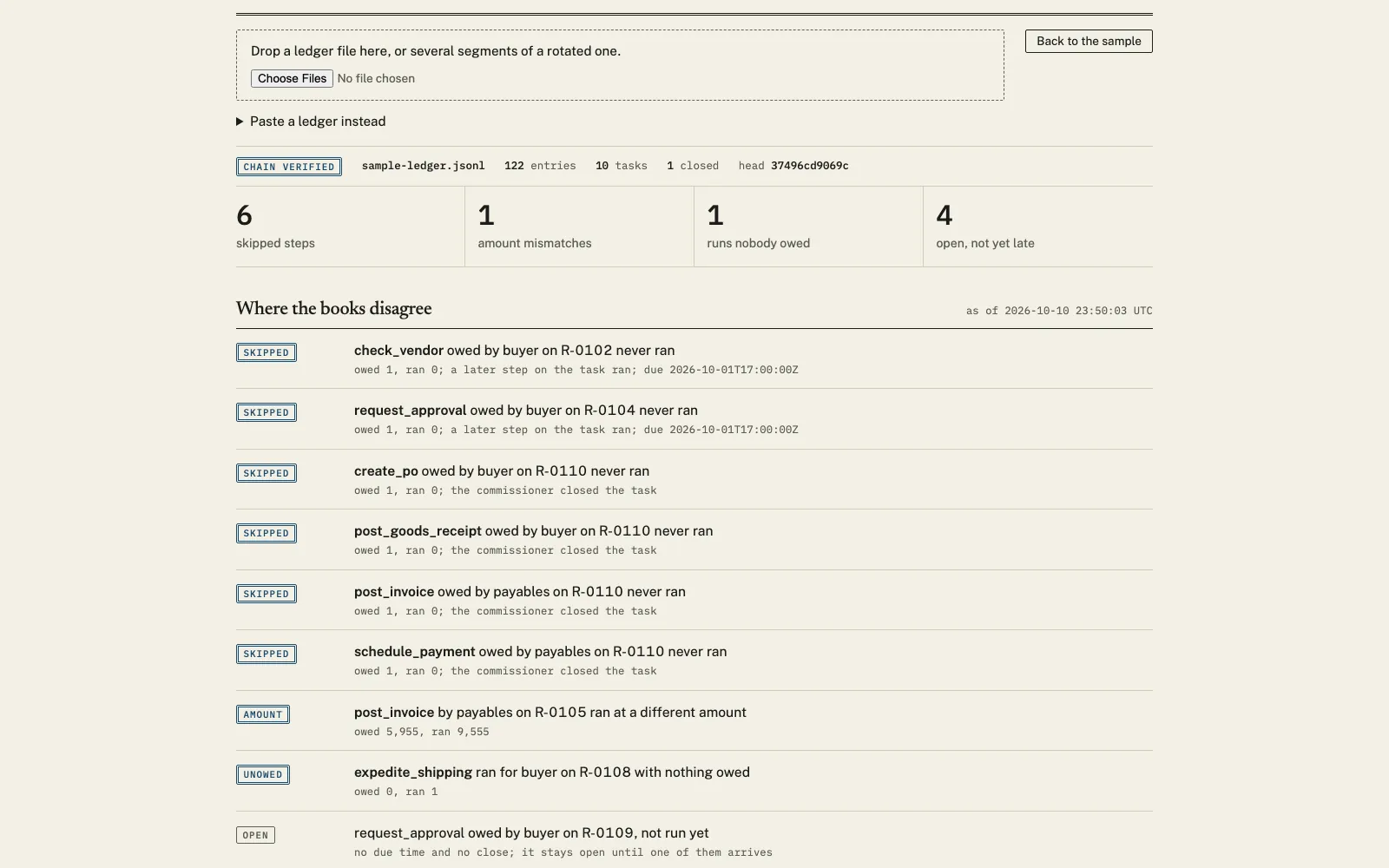Expand the Paste a ledger instead section
Image resolution: width=1389 pixels, height=868 pixels.
311,122
